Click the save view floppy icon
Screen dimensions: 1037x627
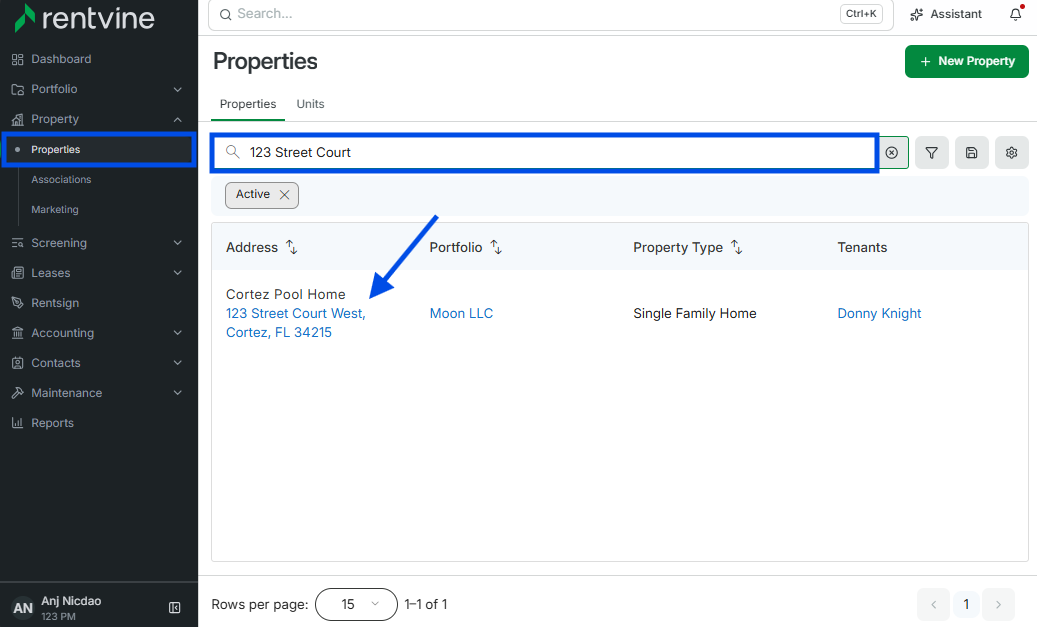point(971,153)
